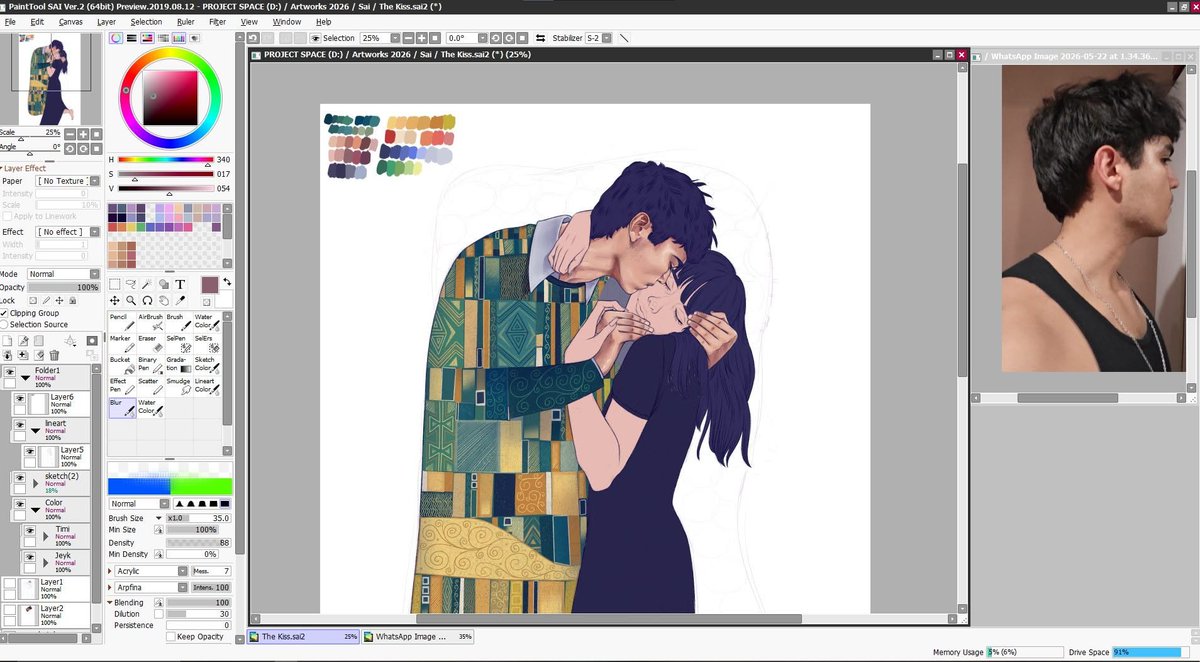The height and width of the screenshot is (662, 1200).
Task: Enable the Keep Opacity checkbox
Action: [171, 637]
